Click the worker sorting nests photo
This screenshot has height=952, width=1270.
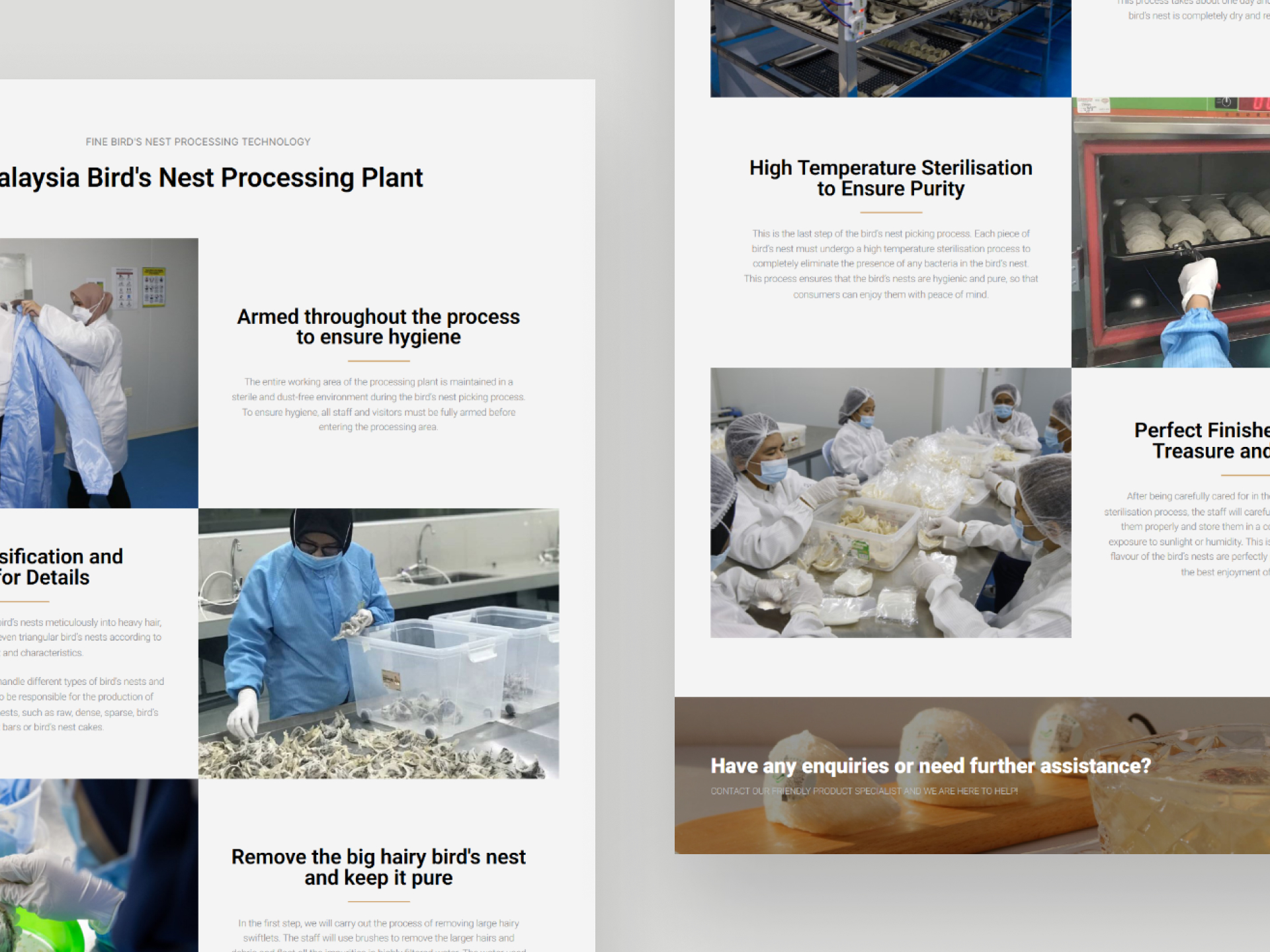pyautogui.click(x=378, y=643)
